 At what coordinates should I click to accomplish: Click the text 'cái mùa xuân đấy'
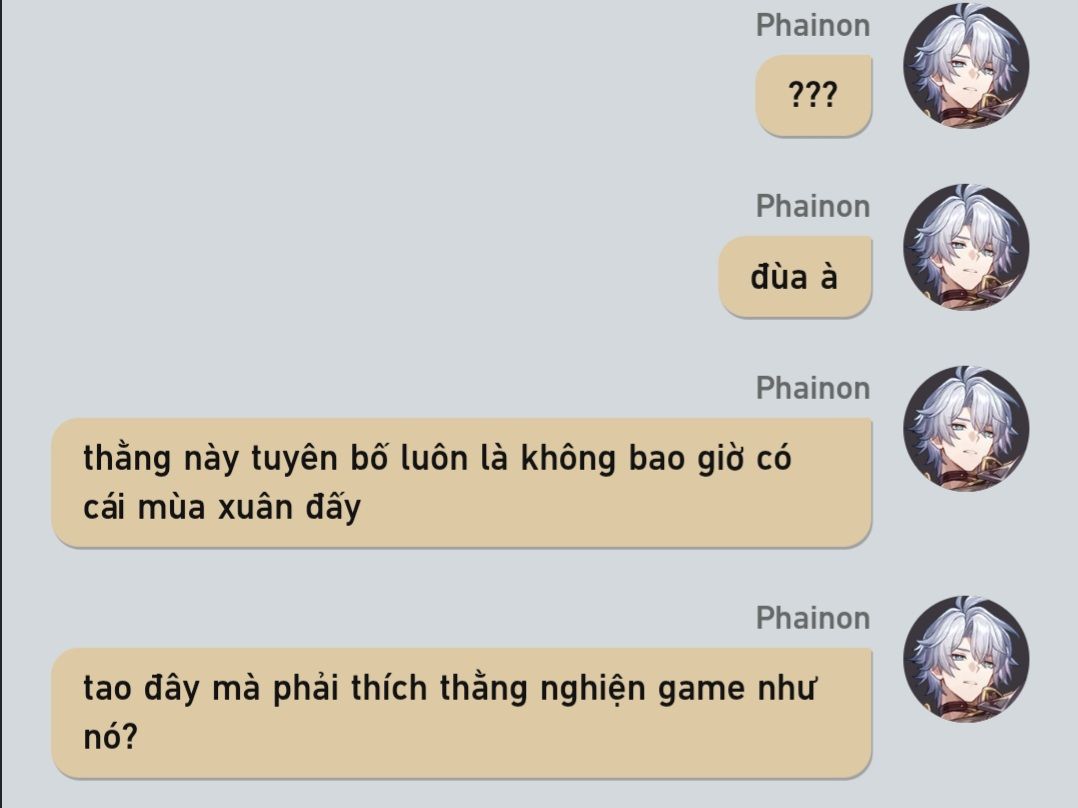(222, 508)
